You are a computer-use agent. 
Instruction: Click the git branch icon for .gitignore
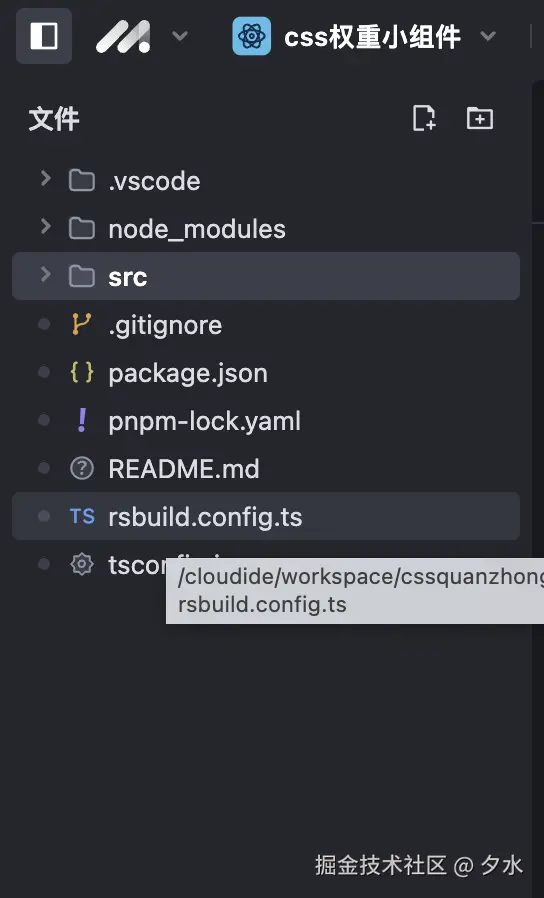[x=81, y=324]
